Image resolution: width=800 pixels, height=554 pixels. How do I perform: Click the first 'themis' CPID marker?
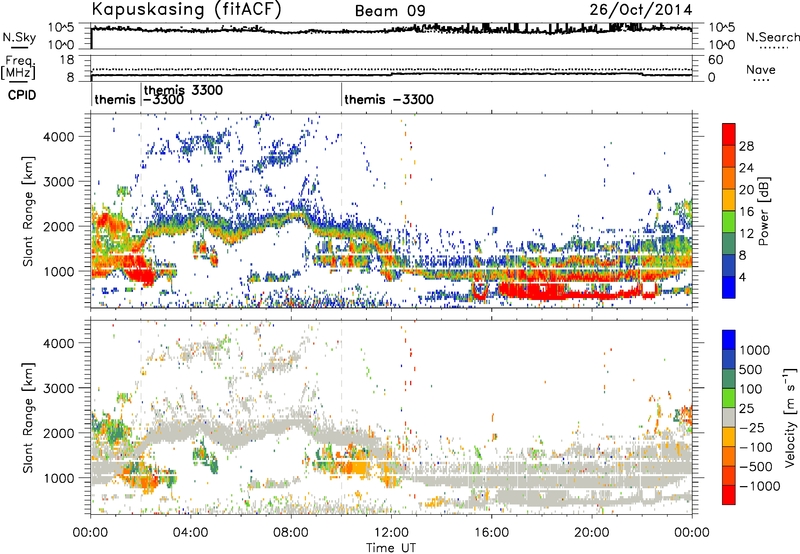point(115,99)
